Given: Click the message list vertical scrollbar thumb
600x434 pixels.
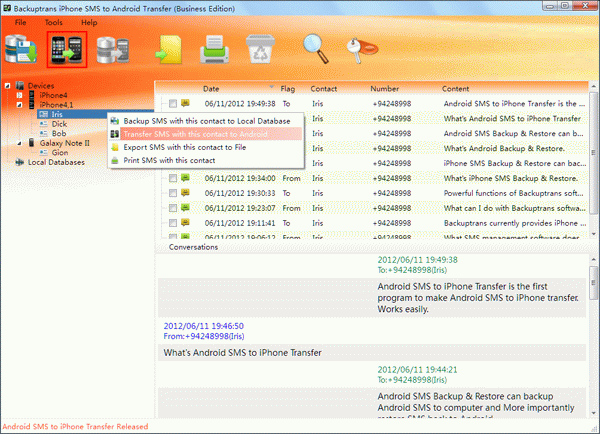Looking at the screenshot, I should pyautogui.click(x=593, y=152).
